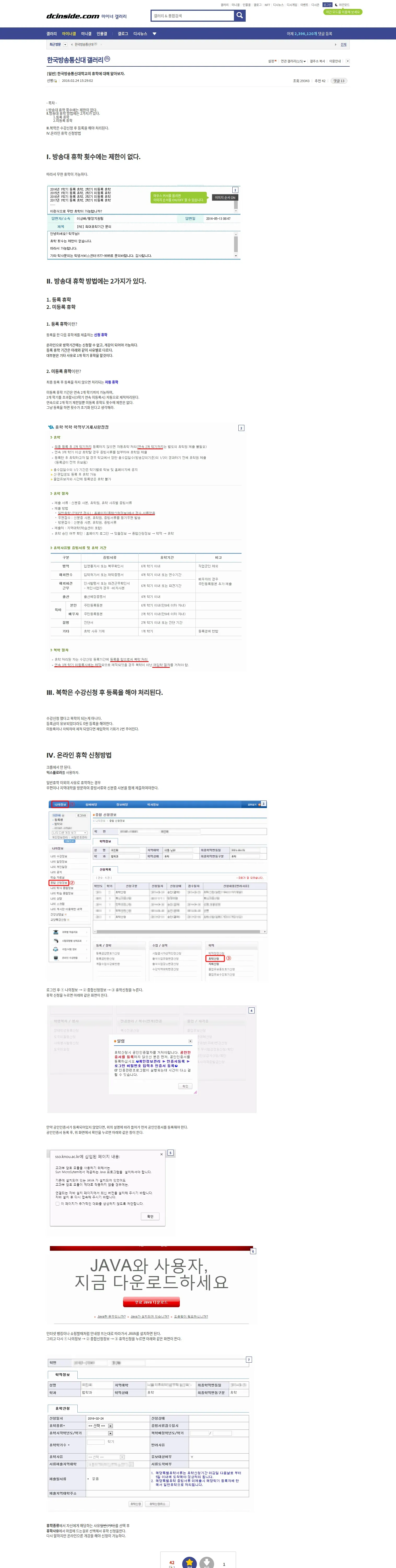Expand 연관 갤러리(1/5) dropdown
This screenshot has width=396, height=1568.
pyautogui.click(x=293, y=61)
